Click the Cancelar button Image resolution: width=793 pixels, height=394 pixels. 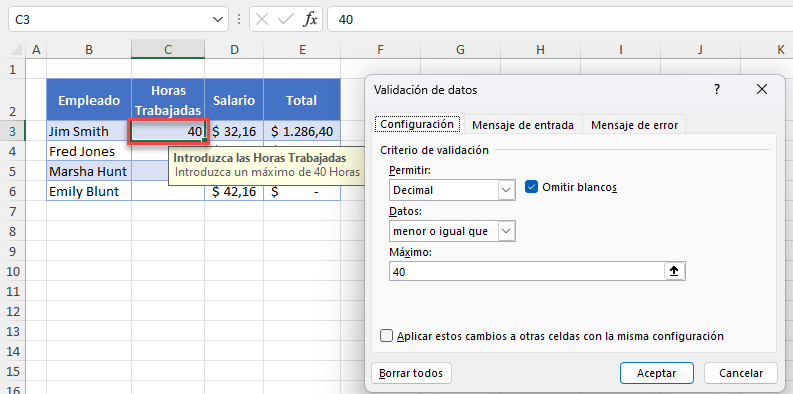[x=741, y=373]
